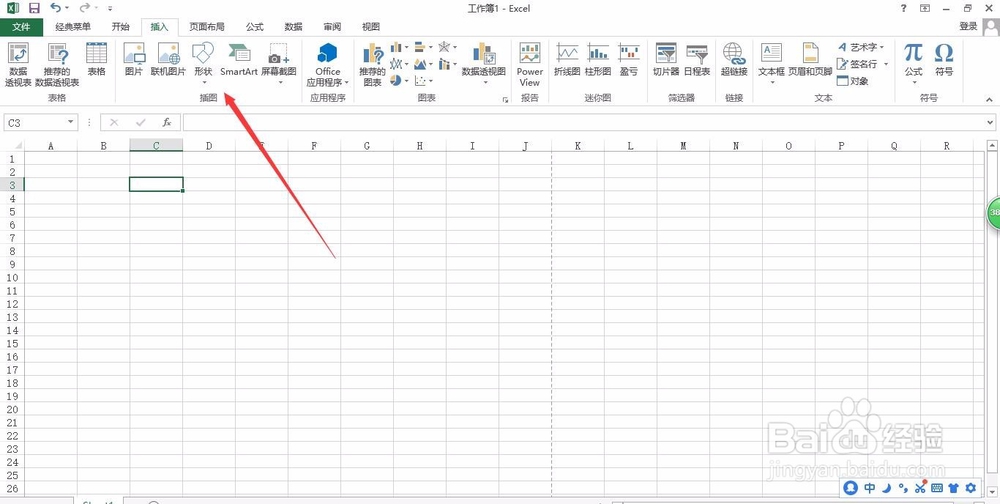Insert a Picture (图片) from file
Viewport: 1000px width, 504px height.
coord(134,60)
